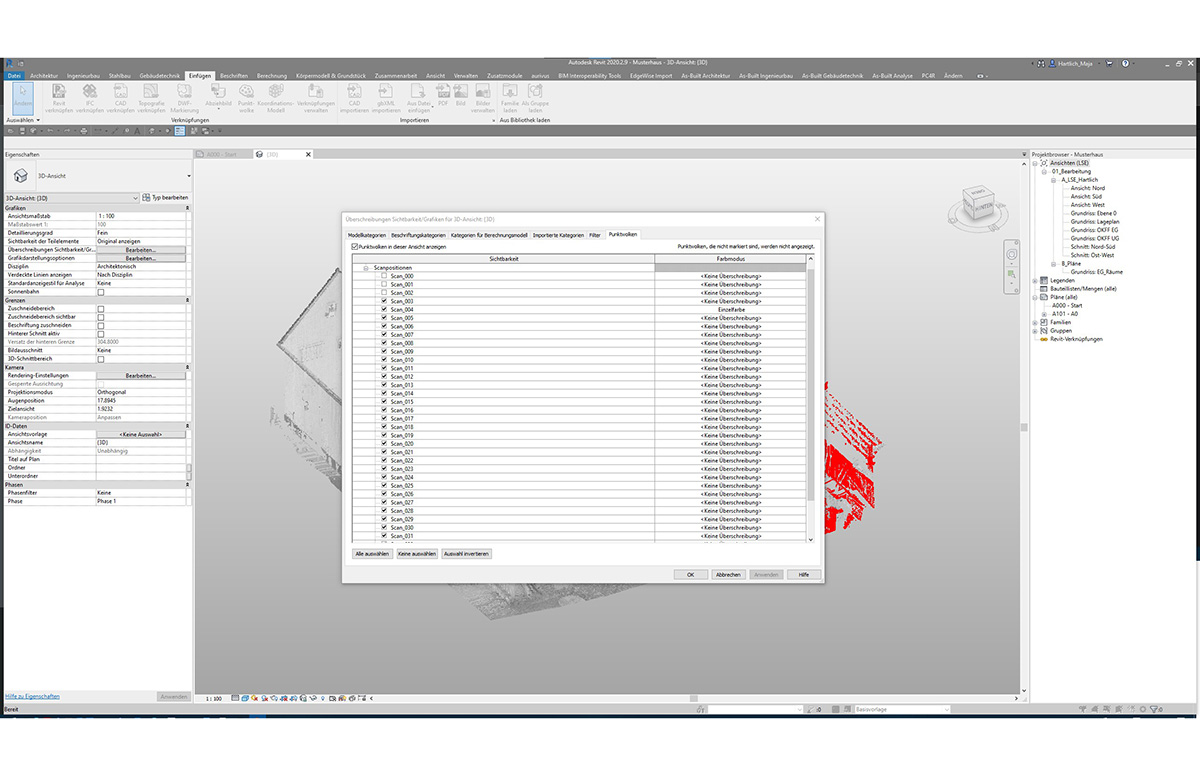Enable Punktwolken in dieser Ansicht anzeigen
This screenshot has height=776, width=1200.
[353, 246]
